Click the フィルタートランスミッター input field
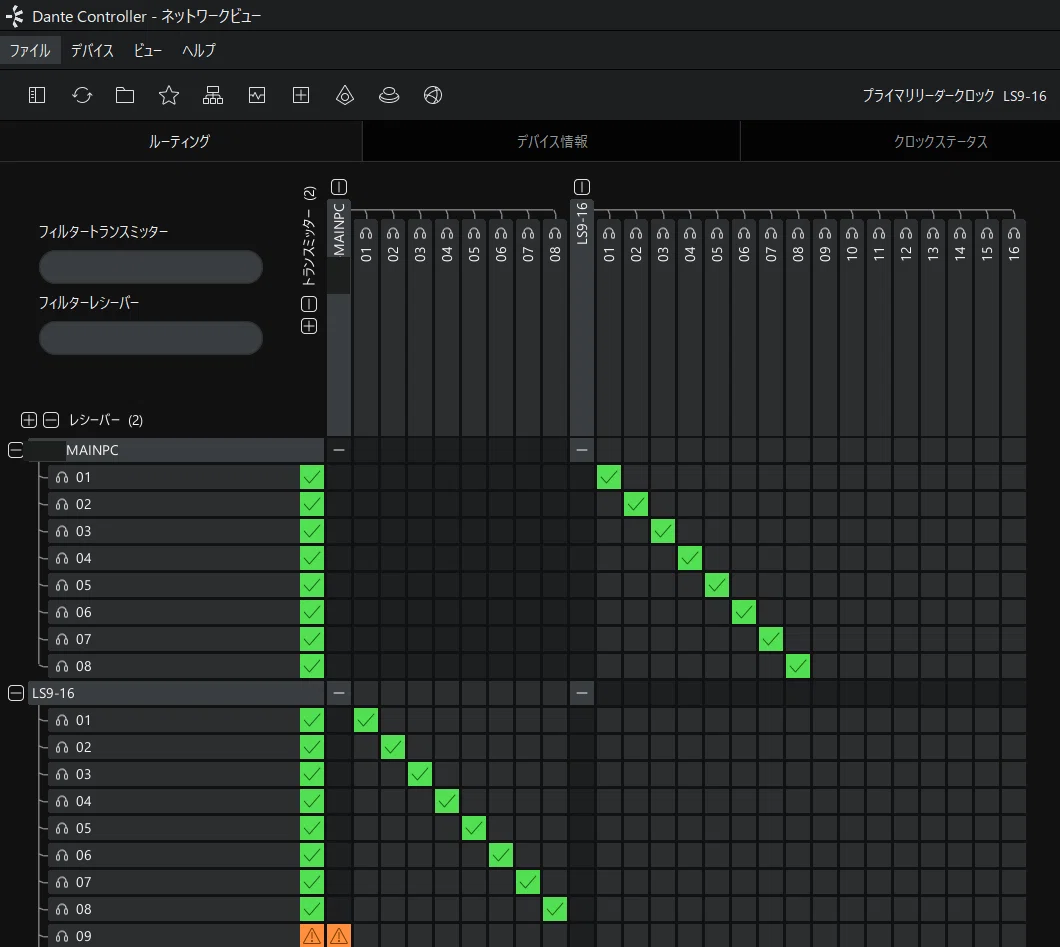Image resolution: width=1060 pixels, height=947 pixels. 151,267
